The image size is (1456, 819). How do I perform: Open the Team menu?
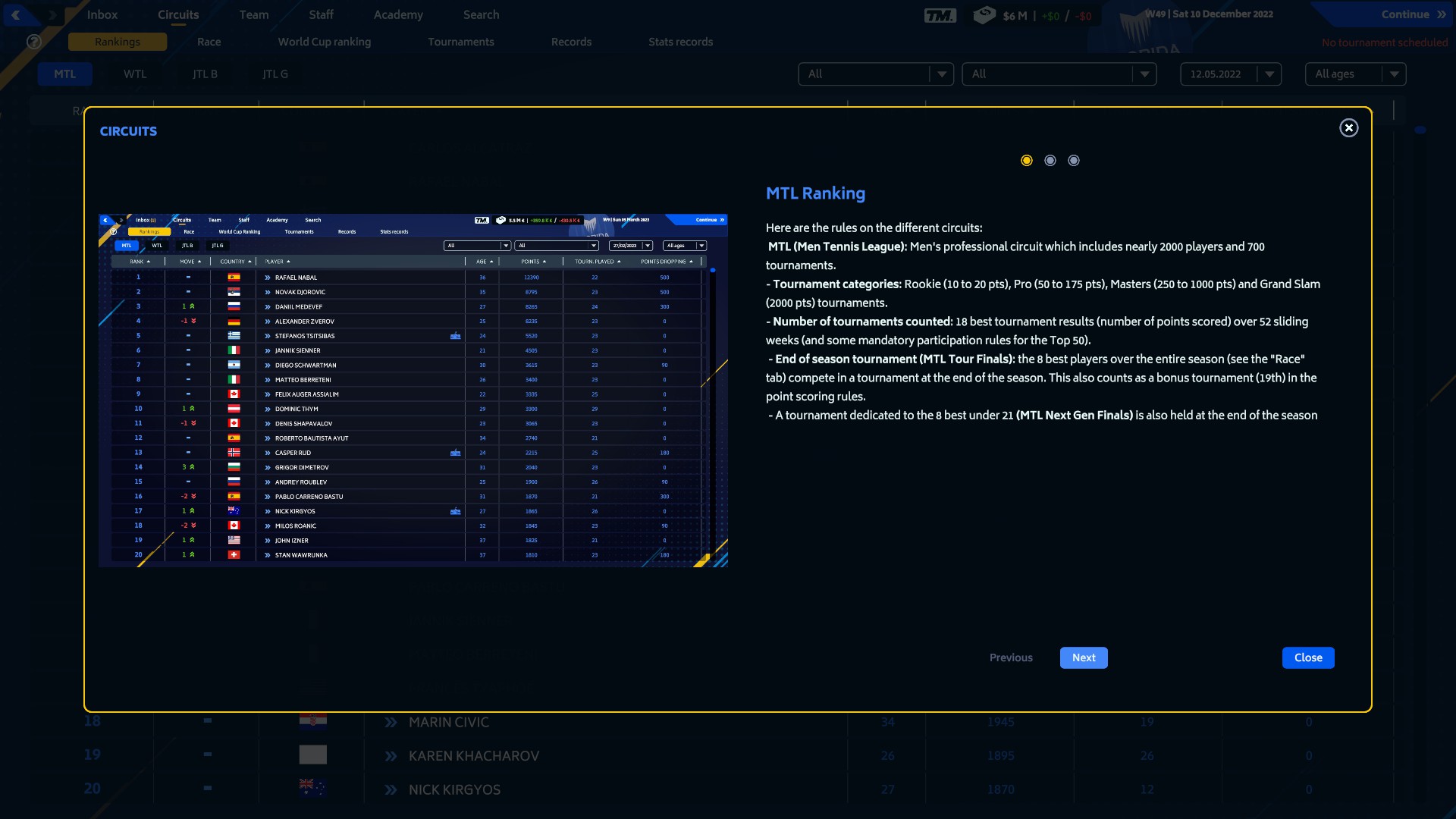254,14
